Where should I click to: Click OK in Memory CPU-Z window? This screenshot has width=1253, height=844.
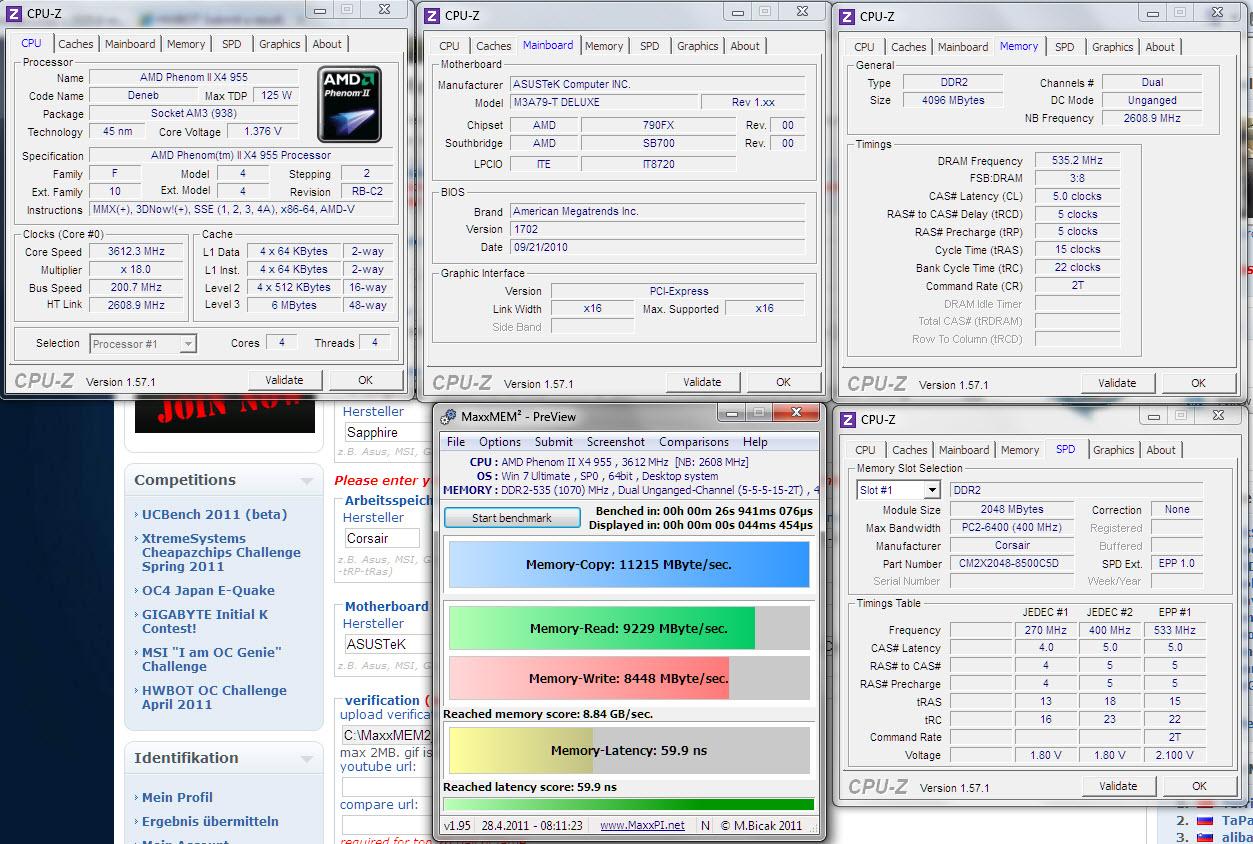pyautogui.click(x=1199, y=383)
